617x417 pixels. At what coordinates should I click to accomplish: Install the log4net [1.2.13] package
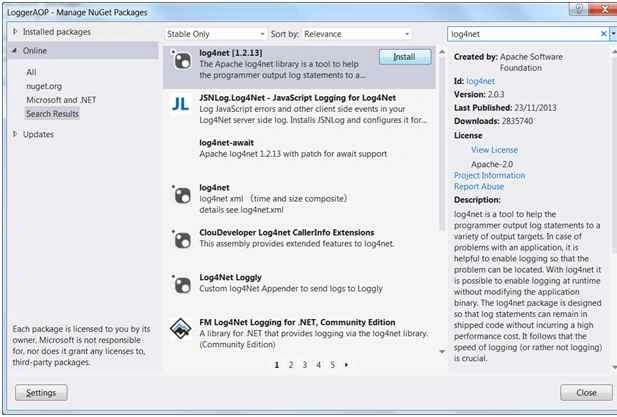[x=405, y=57]
